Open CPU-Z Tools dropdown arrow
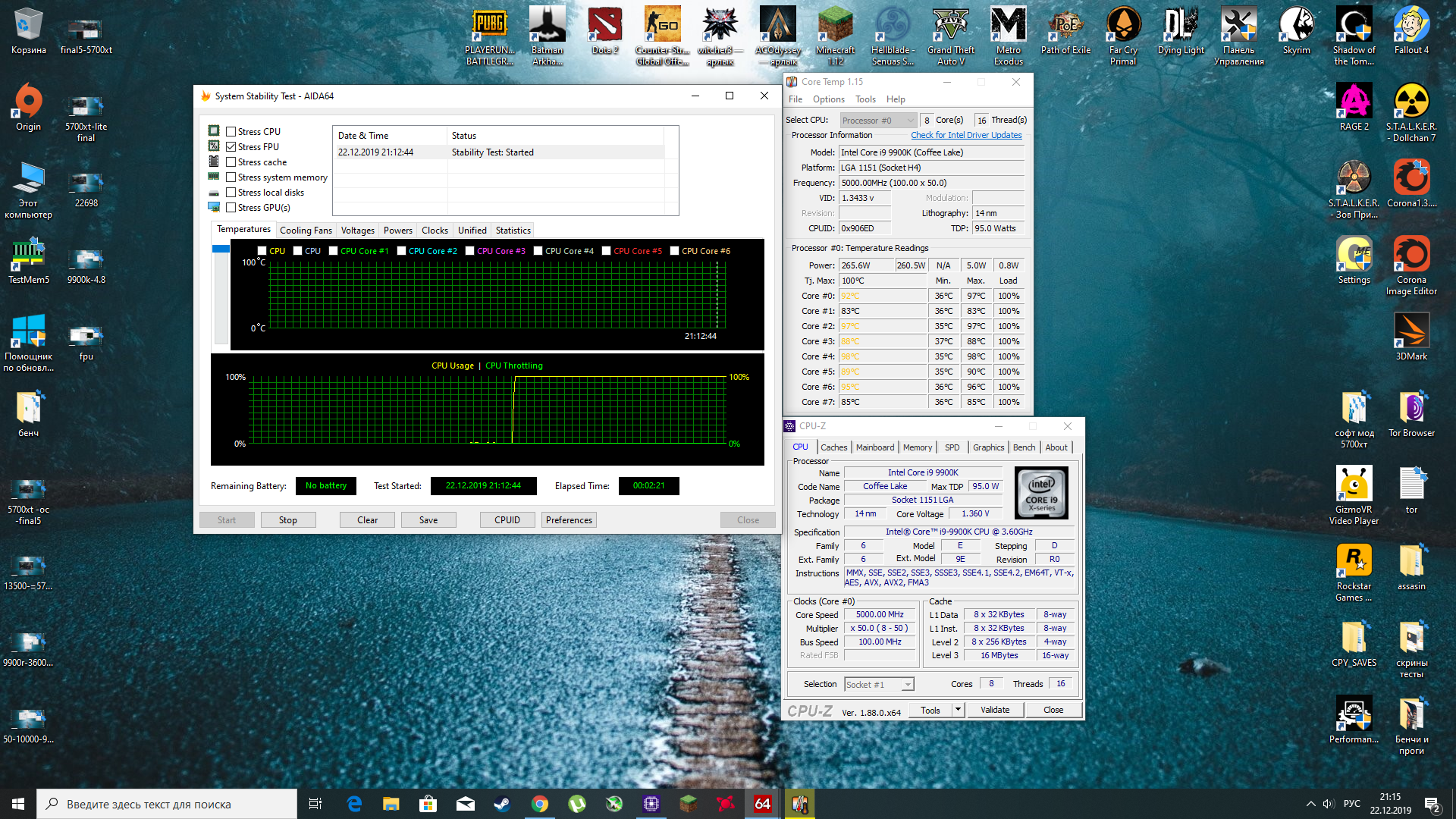 coord(958,711)
